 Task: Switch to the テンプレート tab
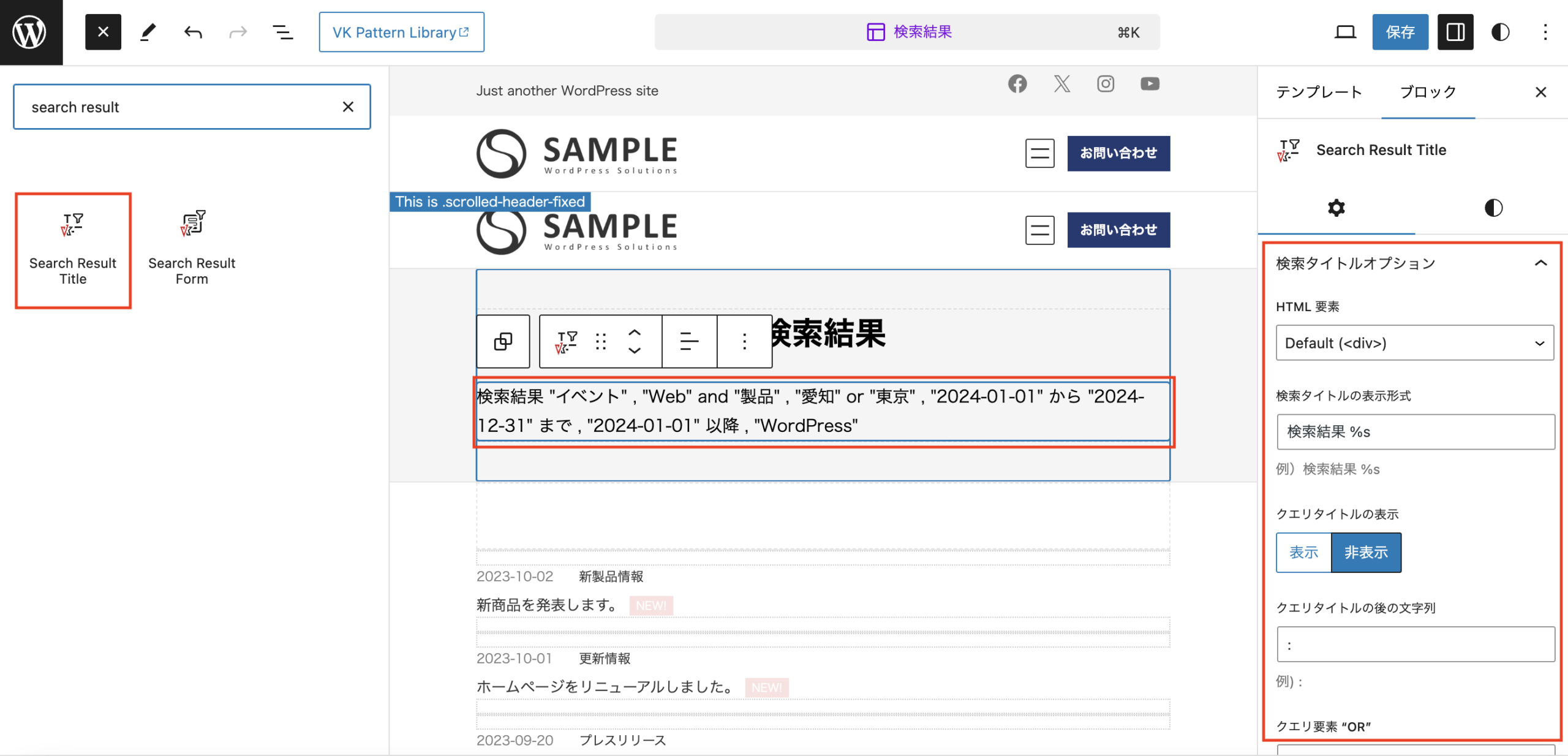[x=1318, y=92]
